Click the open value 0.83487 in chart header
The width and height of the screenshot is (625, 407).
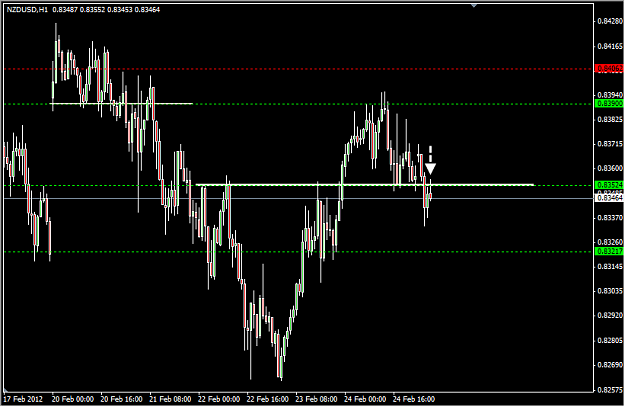(x=65, y=10)
